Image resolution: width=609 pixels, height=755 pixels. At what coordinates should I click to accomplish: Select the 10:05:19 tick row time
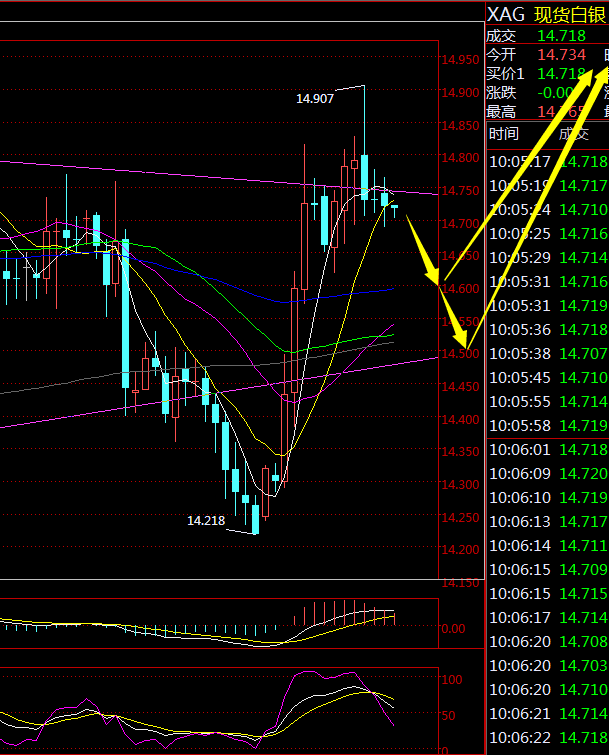[x=519, y=185]
